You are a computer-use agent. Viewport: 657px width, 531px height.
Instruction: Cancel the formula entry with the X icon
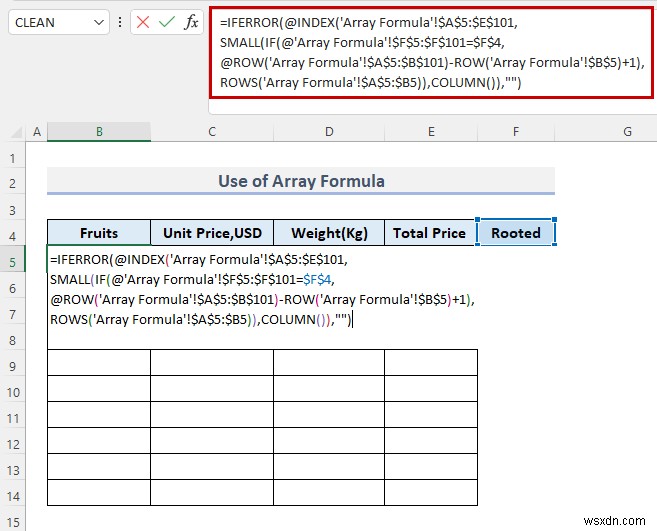pos(143,22)
